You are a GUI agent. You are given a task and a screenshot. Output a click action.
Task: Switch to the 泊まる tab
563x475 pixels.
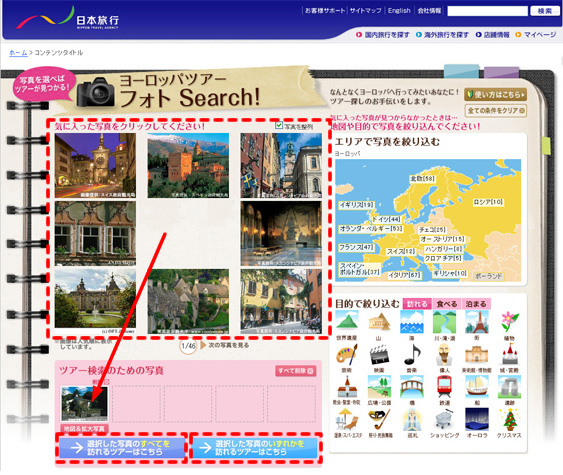click(476, 304)
